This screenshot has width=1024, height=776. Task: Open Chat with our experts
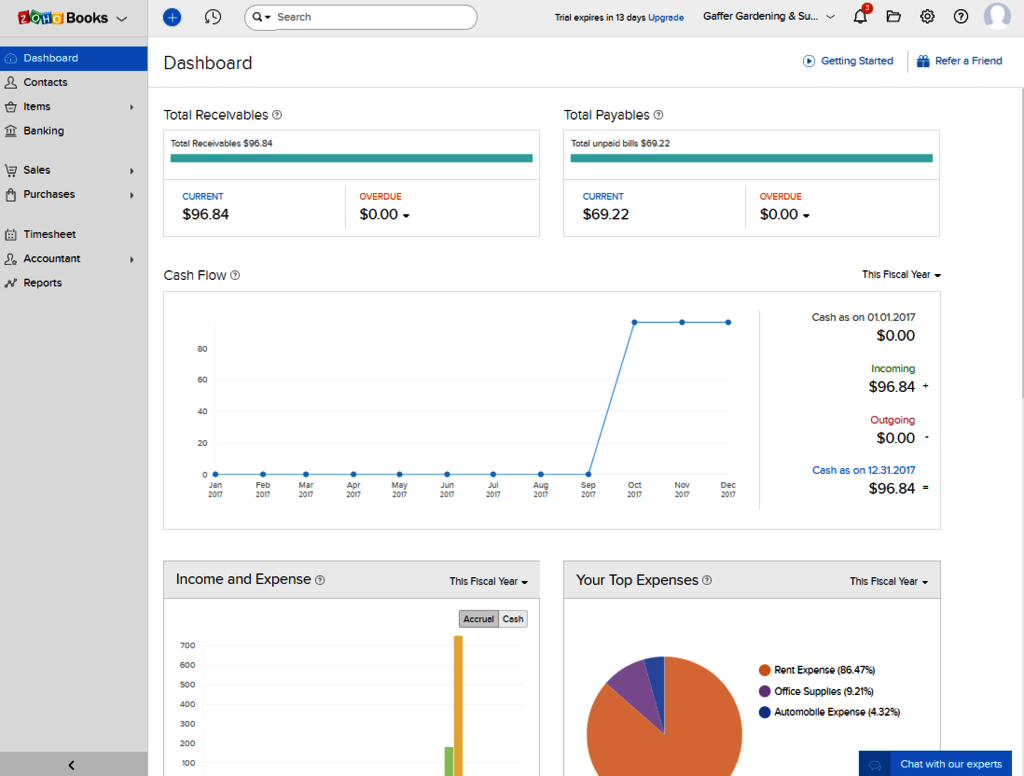[x=935, y=764]
